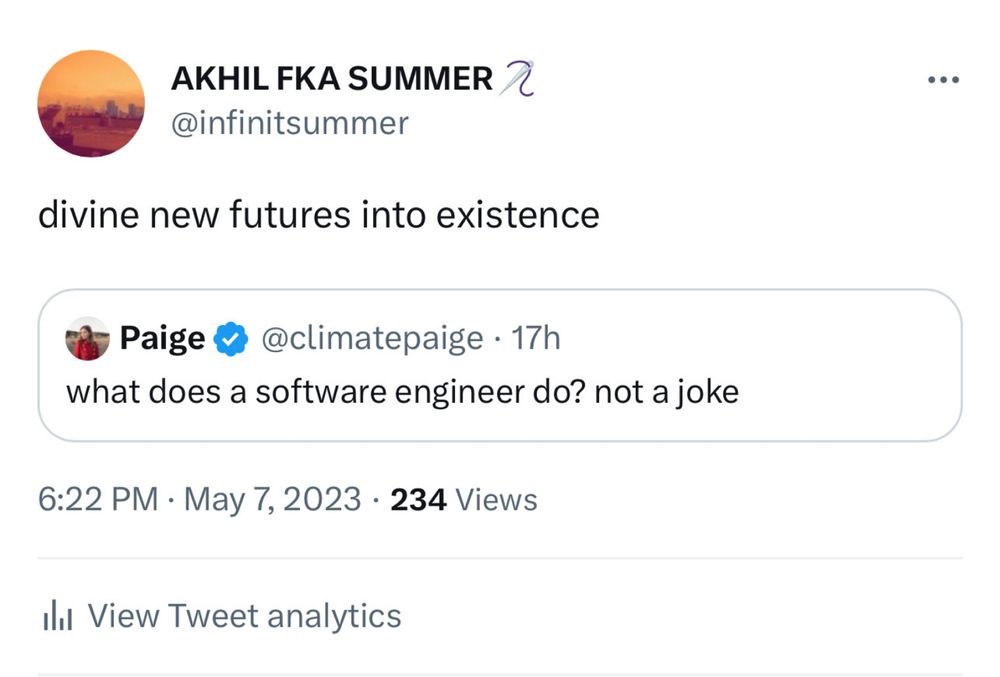Screen dimensions: 1000x677
Task: Select the text "divine new futures into existence"
Action: point(318,214)
